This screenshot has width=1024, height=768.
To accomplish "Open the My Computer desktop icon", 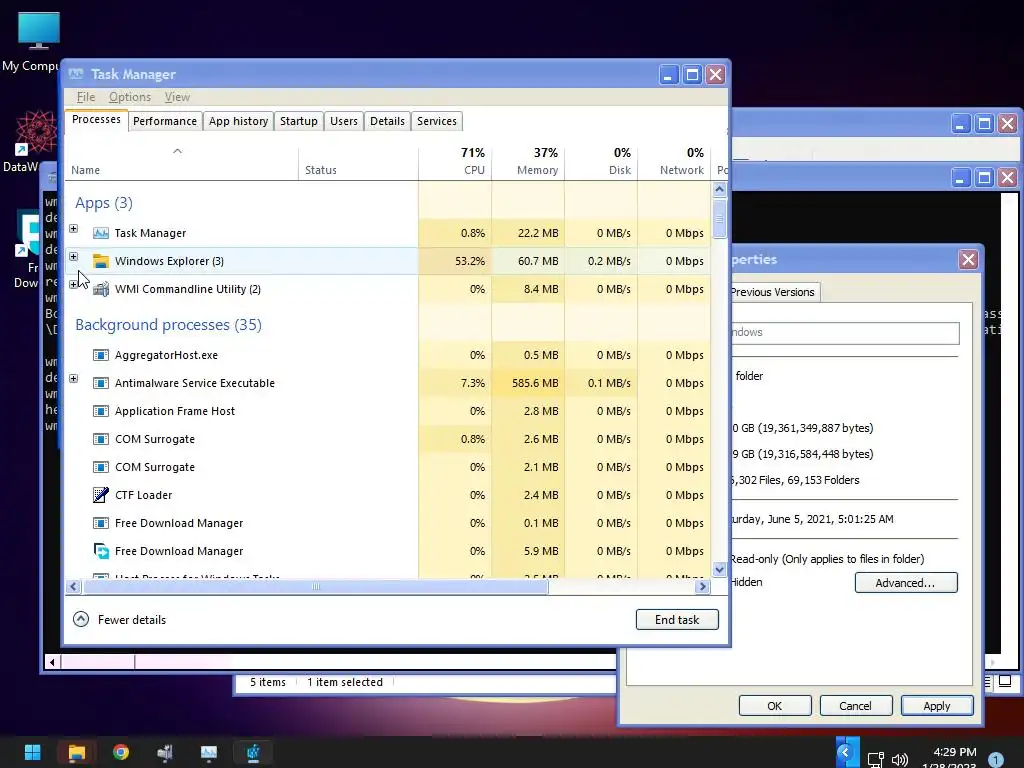I will pyautogui.click(x=39, y=31).
